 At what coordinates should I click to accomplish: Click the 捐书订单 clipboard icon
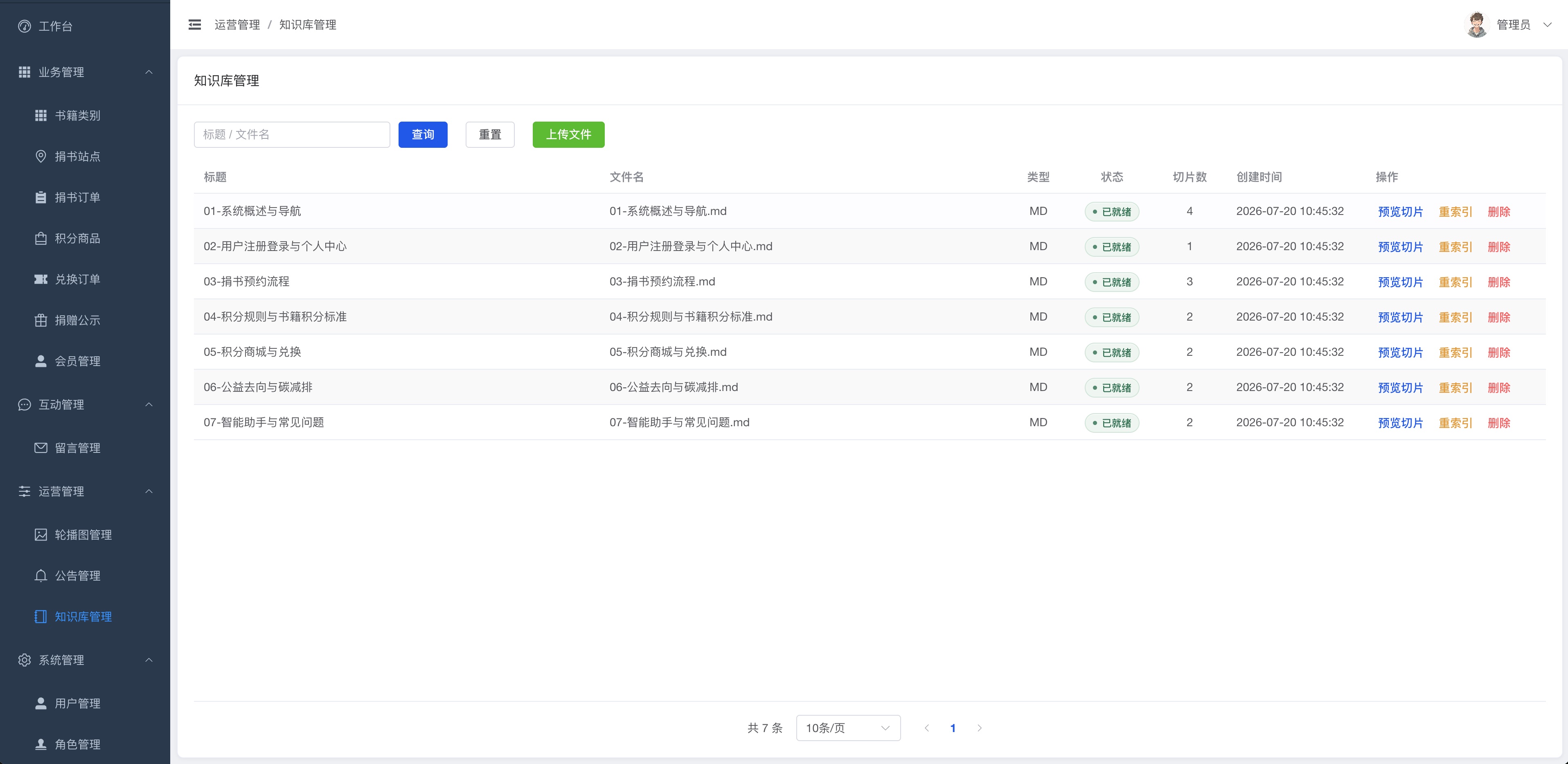coord(41,197)
